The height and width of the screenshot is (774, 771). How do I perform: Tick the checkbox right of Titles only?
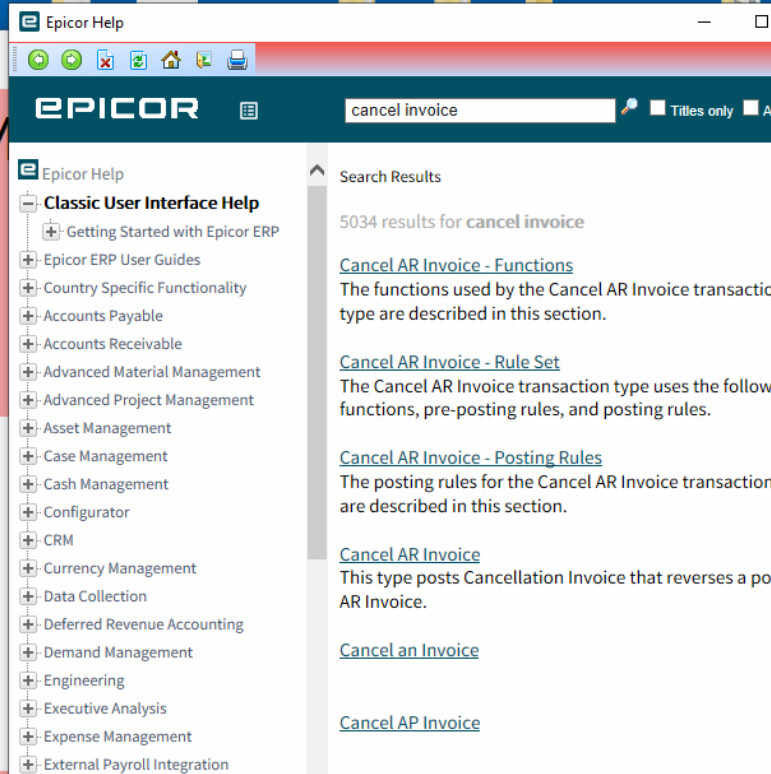click(751, 108)
